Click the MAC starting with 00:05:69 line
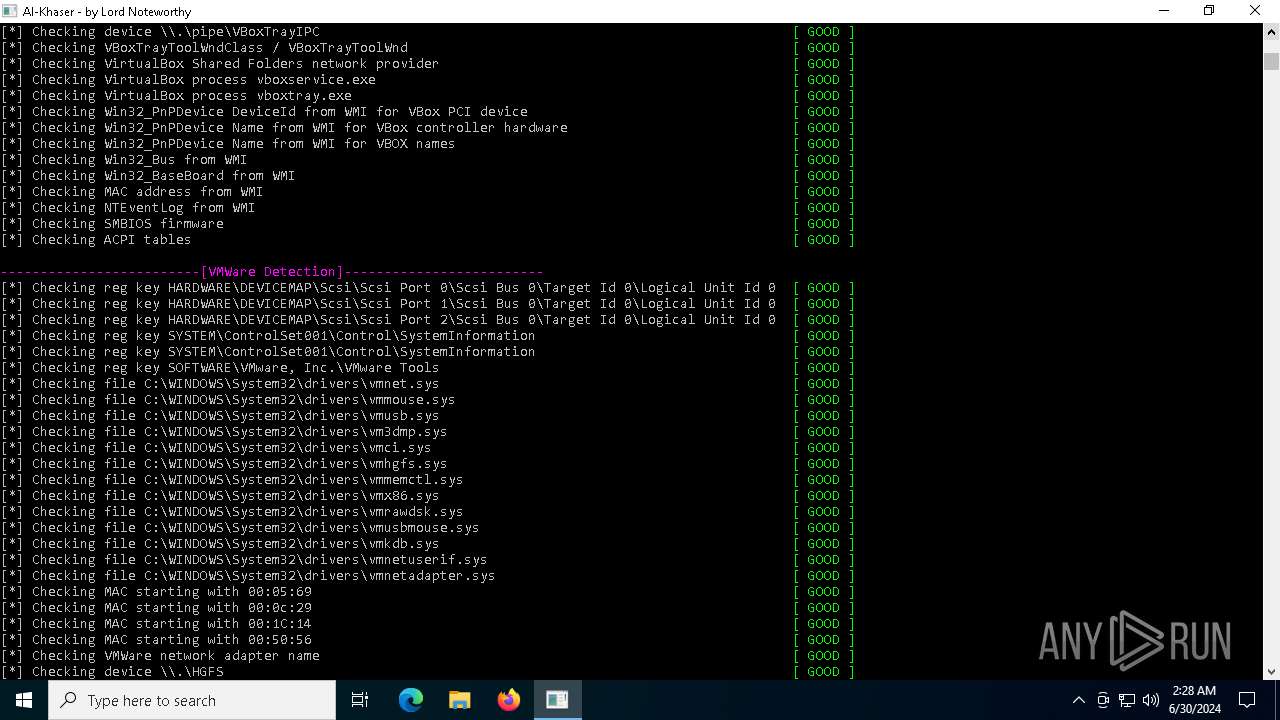Screen dimensions: 1280x720 [x=156, y=592]
